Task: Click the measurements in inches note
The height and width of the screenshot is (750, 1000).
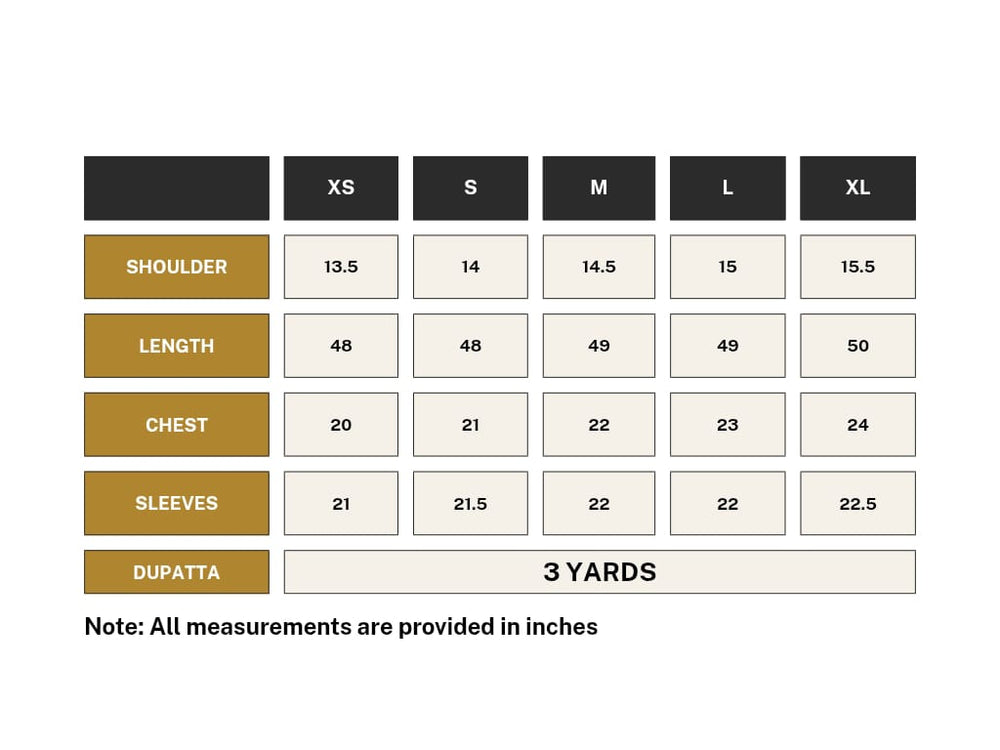Action: [341, 627]
